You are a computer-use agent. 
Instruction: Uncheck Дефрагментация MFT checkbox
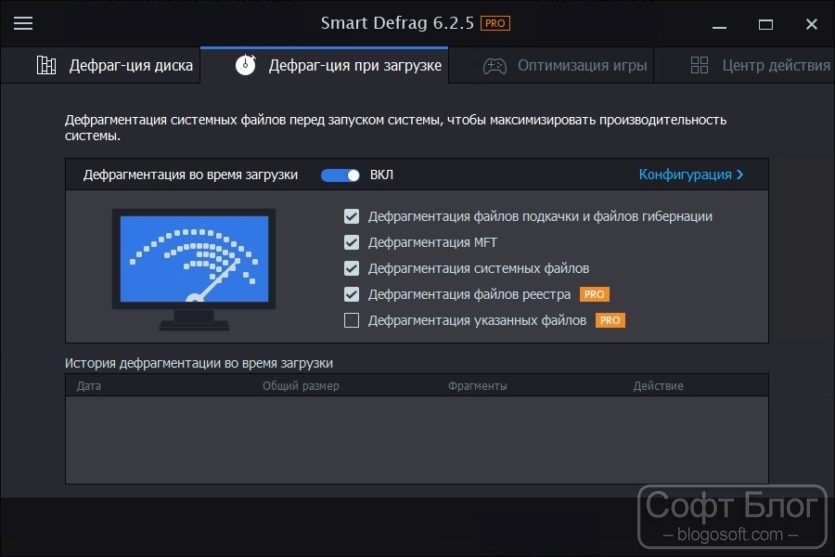351,242
